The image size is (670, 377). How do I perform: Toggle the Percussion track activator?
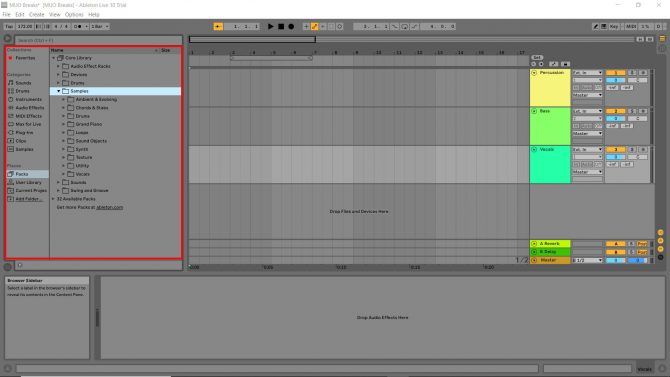534,73
